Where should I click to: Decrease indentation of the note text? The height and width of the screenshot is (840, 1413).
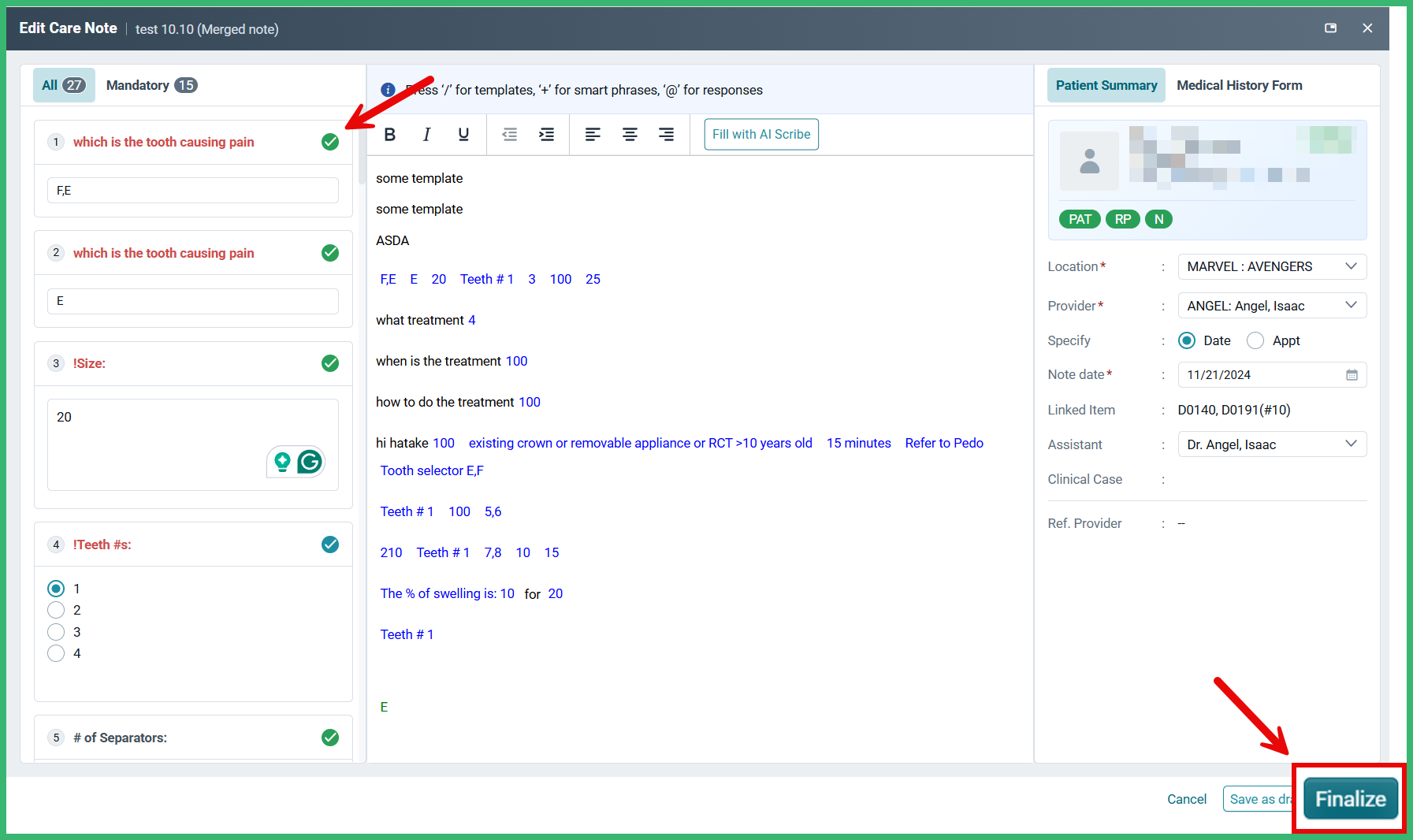tap(510, 134)
